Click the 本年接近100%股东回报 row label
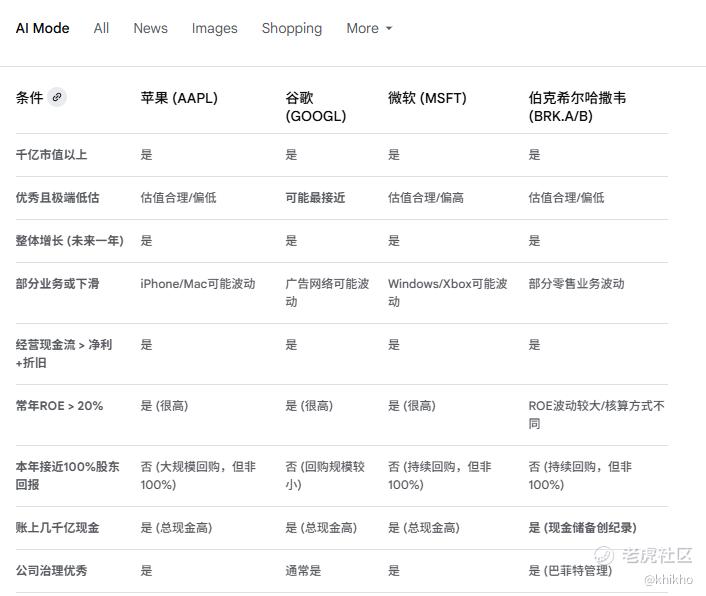706x596 pixels. 68,475
